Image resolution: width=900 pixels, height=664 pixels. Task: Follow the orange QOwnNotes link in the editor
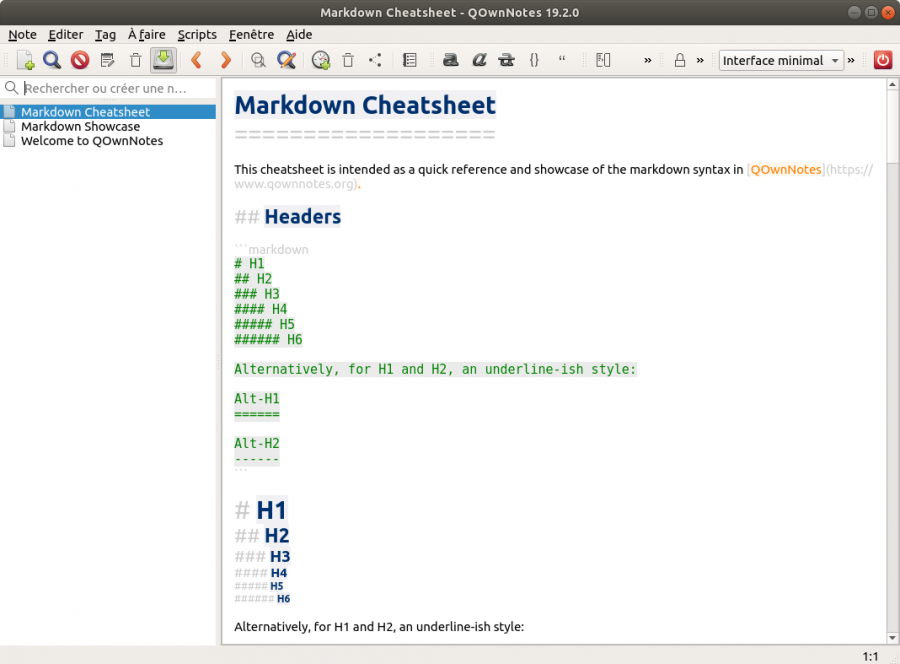[x=786, y=169]
